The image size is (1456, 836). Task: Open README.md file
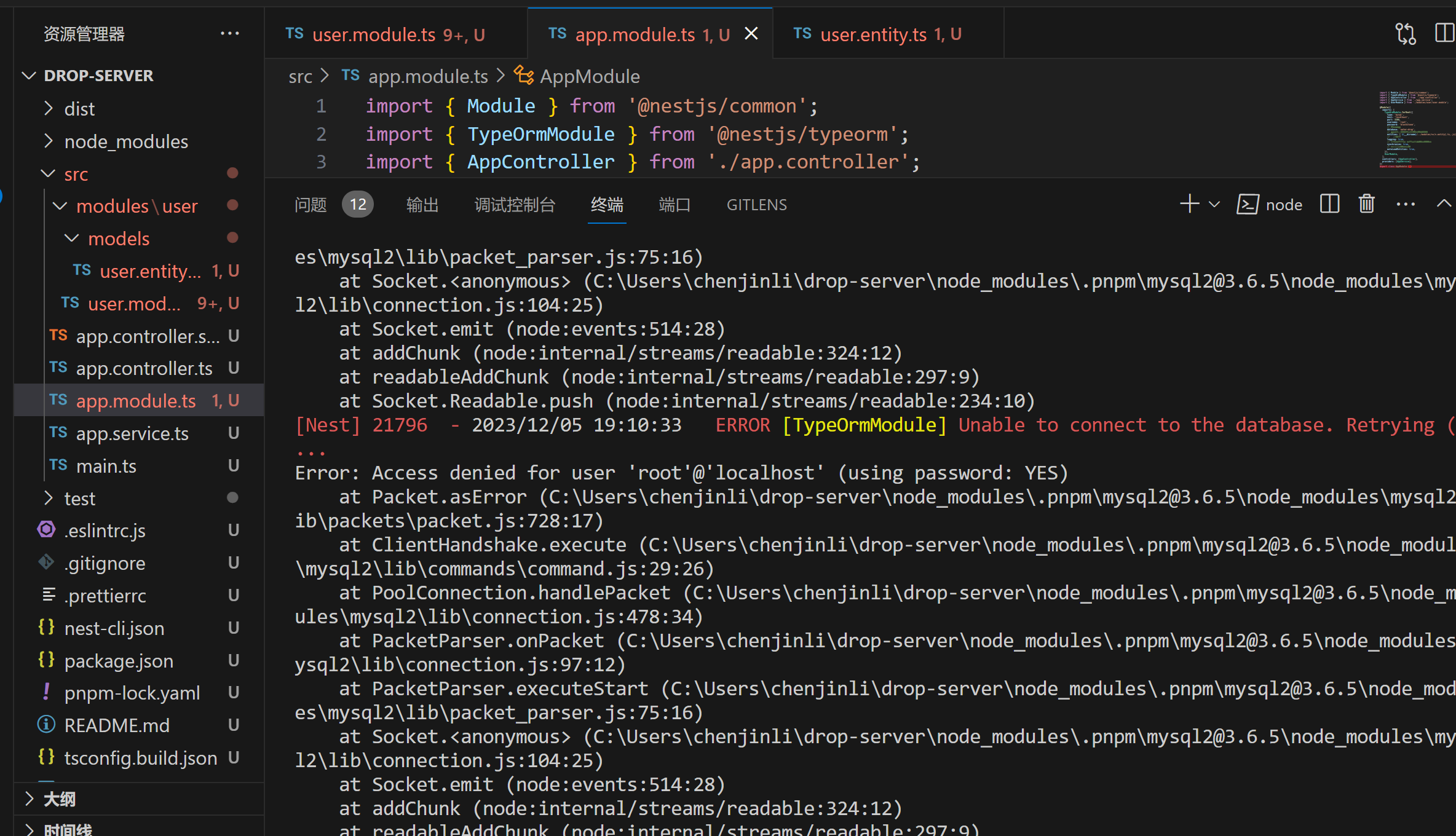click(x=139, y=725)
